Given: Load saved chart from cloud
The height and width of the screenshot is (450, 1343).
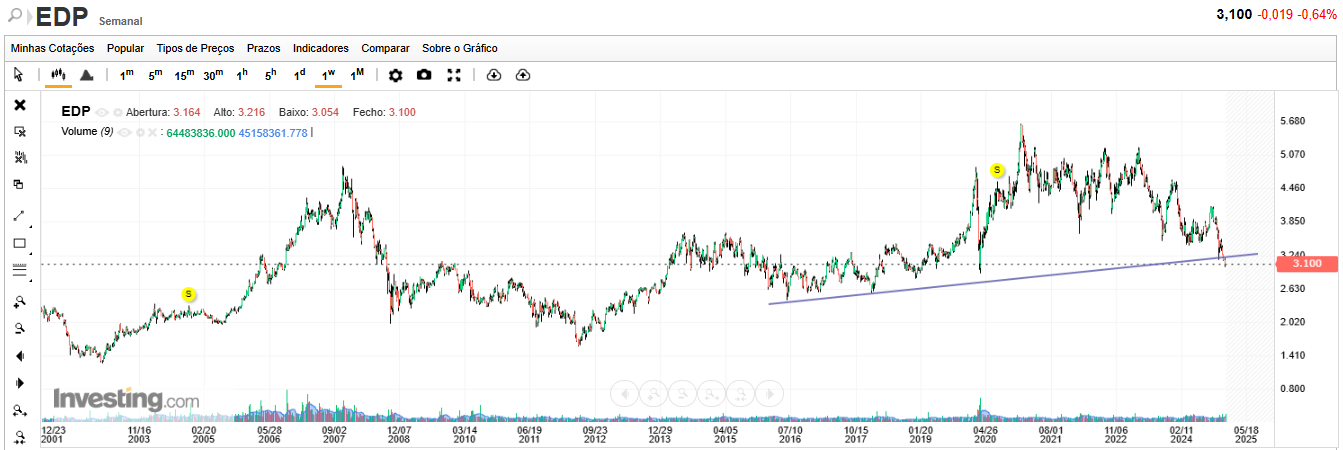Looking at the screenshot, I should [x=493, y=75].
